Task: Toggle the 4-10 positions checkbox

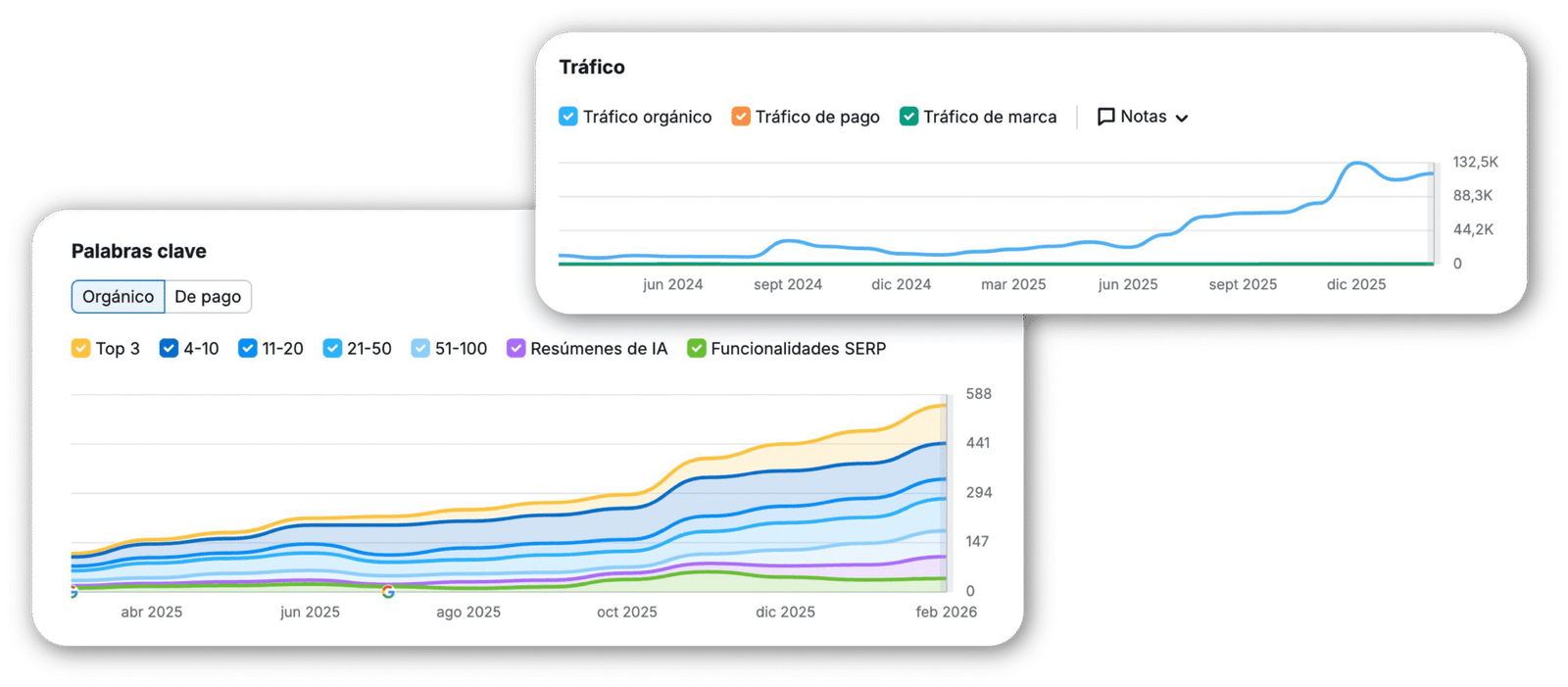Action: [169, 349]
